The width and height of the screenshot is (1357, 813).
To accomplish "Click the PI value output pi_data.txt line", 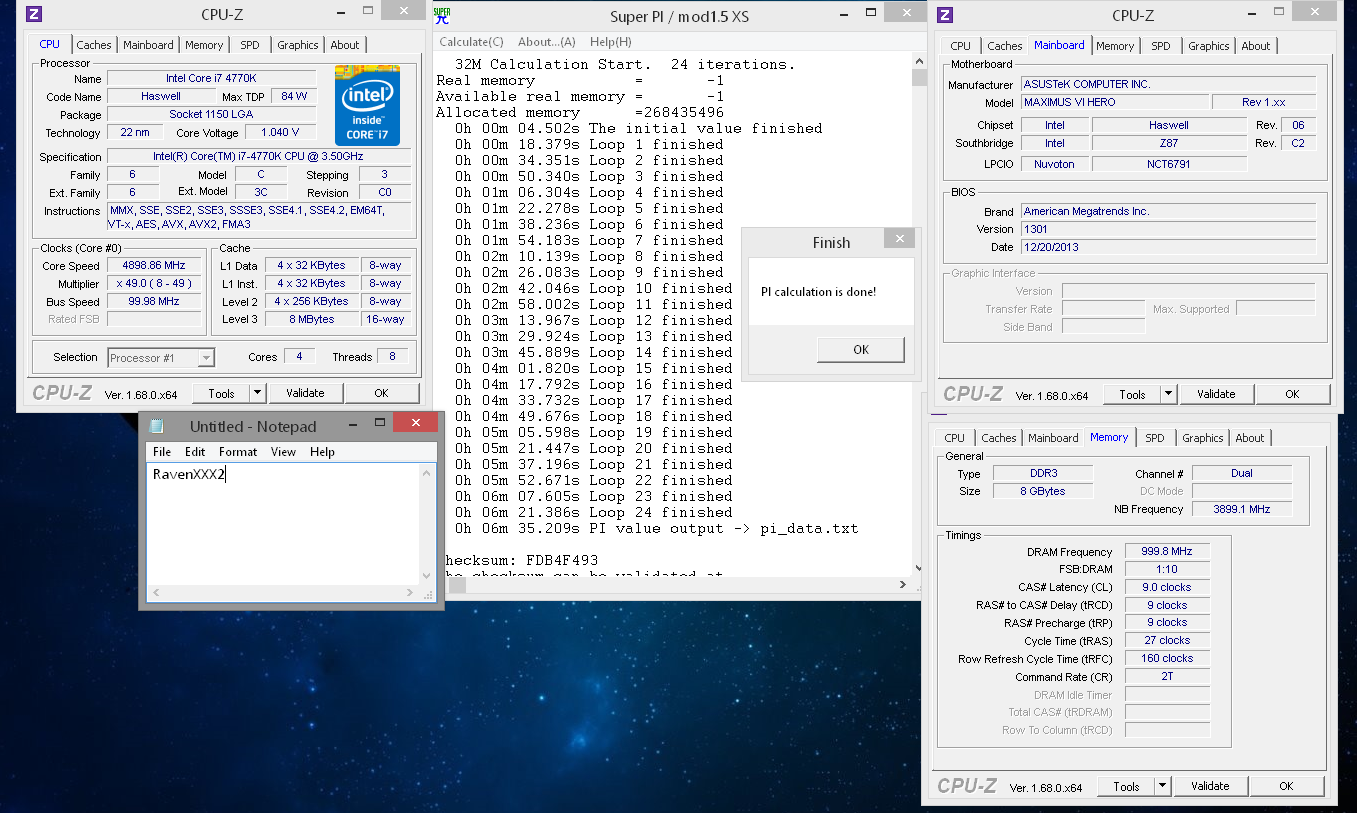I will tap(656, 528).
